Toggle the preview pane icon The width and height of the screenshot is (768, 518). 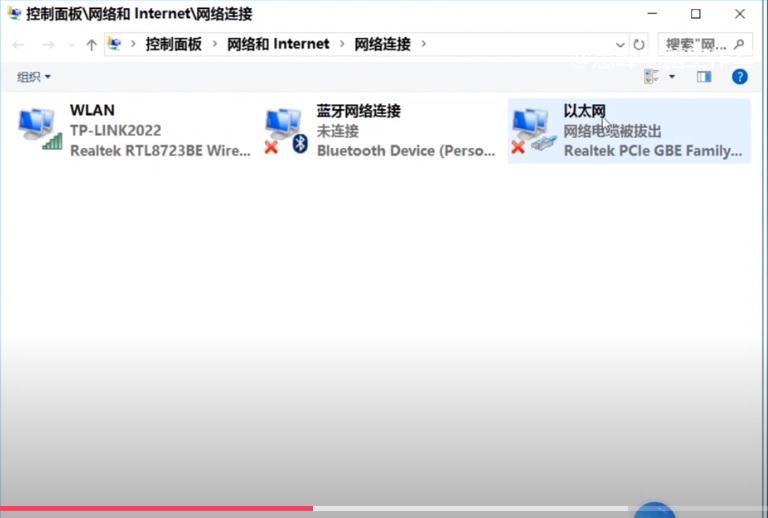pyautogui.click(x=704, y=76)
